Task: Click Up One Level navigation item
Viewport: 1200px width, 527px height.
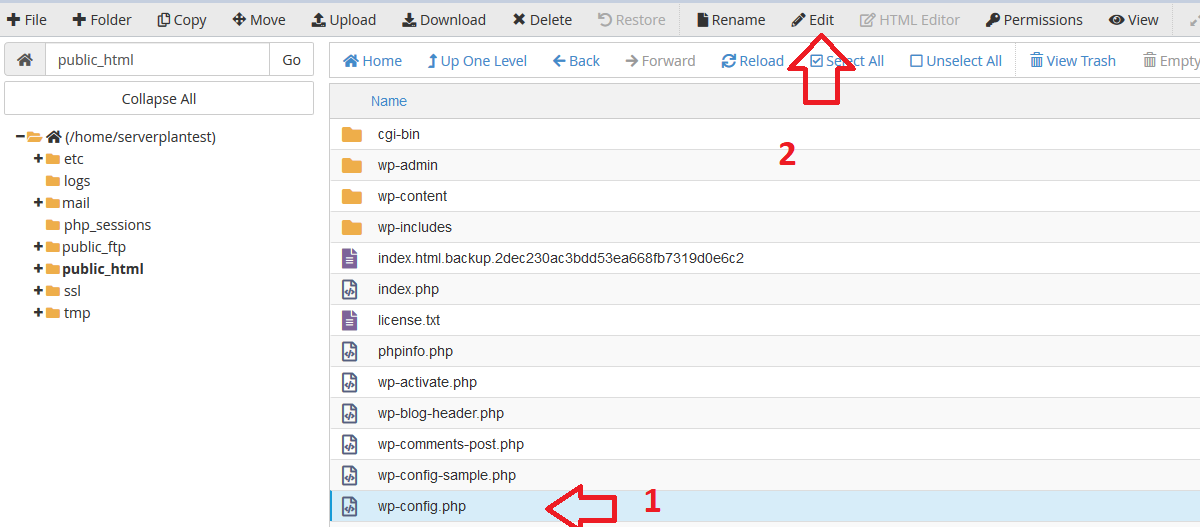Action: coord(476,61)
